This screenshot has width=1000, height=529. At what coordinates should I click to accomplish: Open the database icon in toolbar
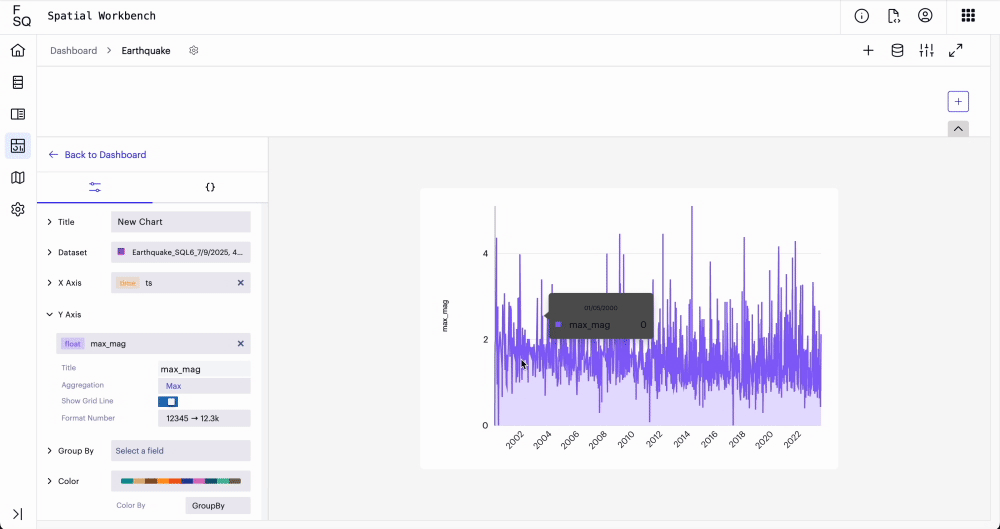[x=897, y=50]
